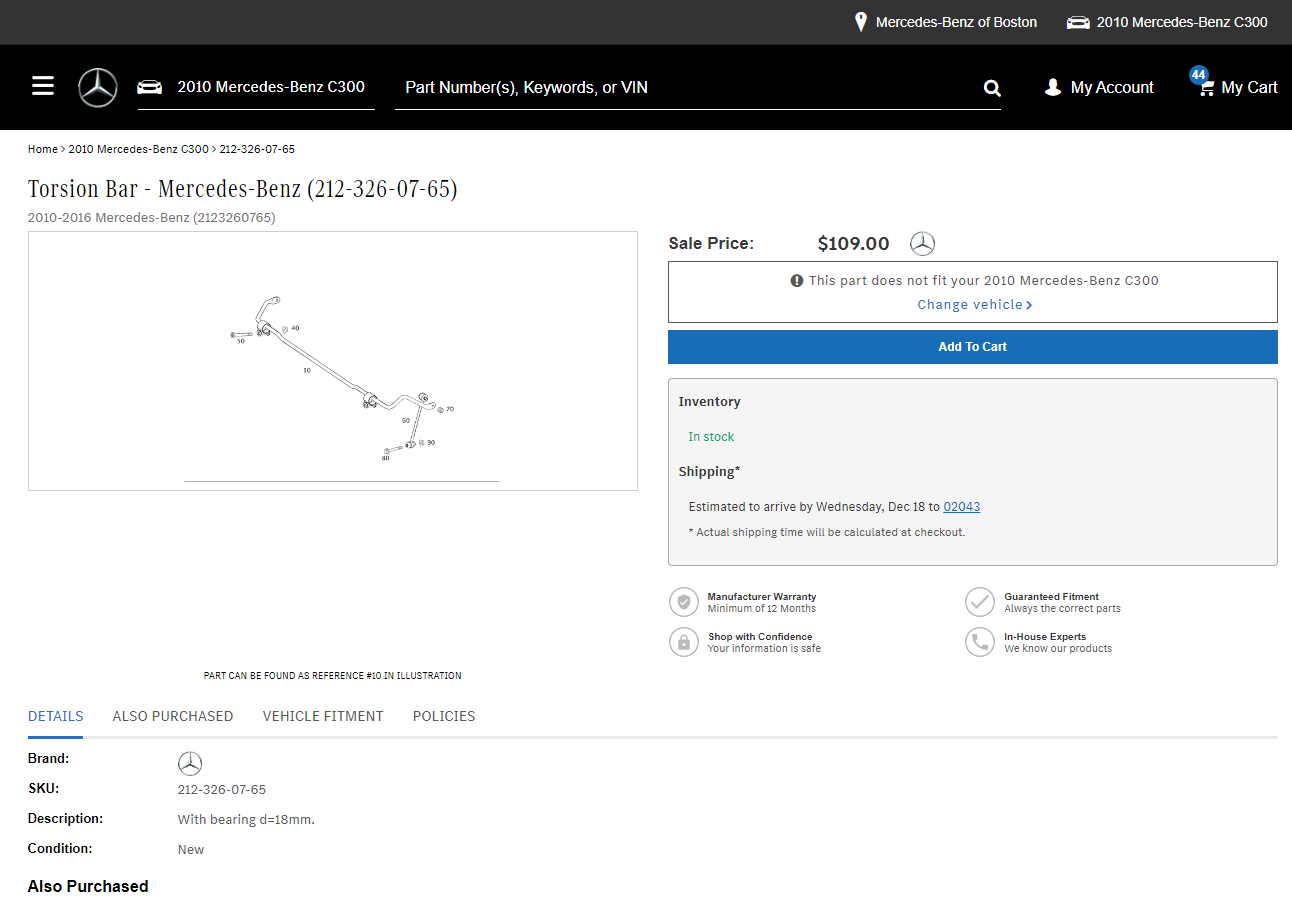1292x904 pixels.
Task: Open the Vehicle Fitment tab
Action: (x=323, y=716)
